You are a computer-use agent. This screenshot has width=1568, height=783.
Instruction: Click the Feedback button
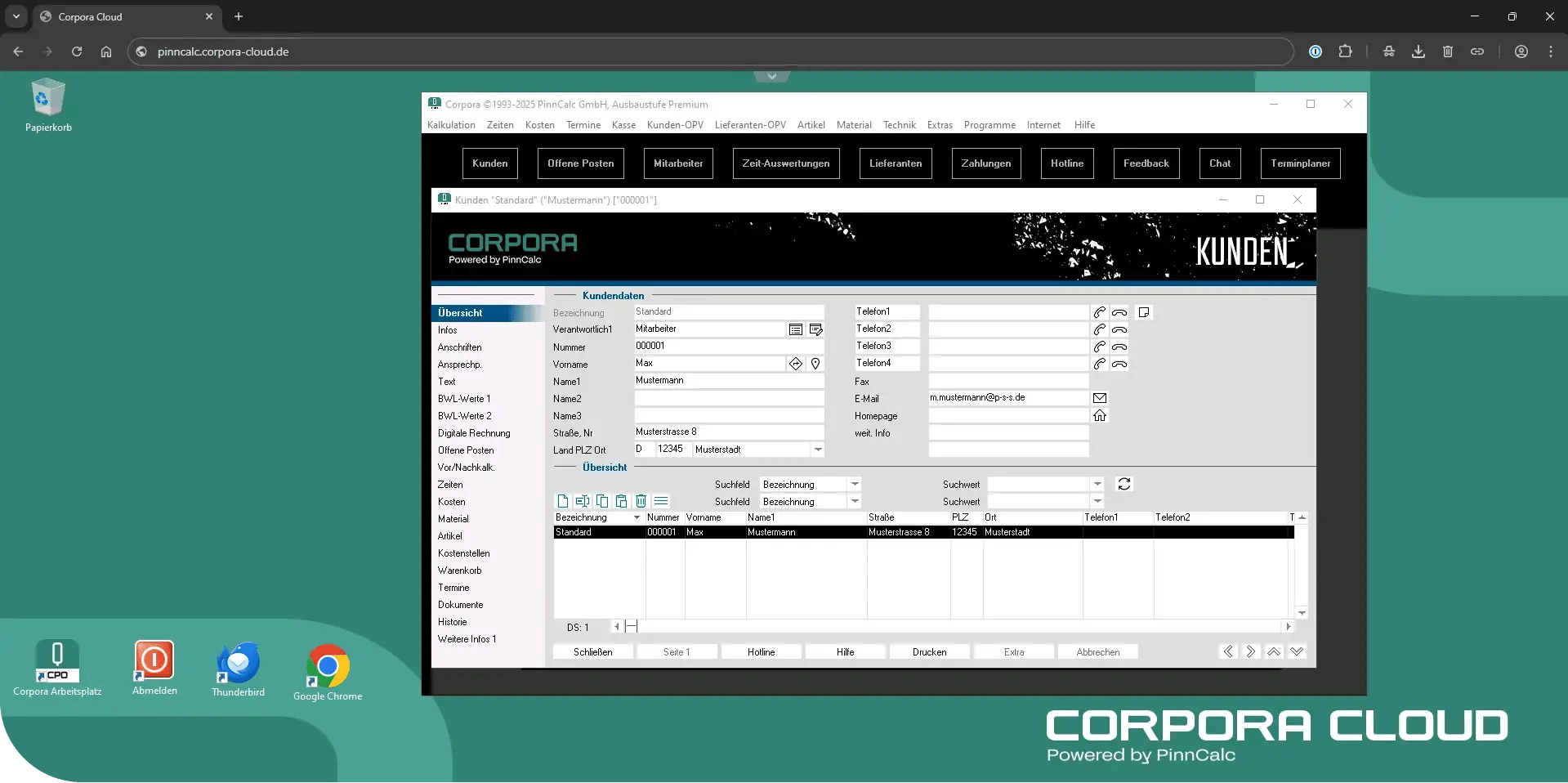tap(1146, 163)
